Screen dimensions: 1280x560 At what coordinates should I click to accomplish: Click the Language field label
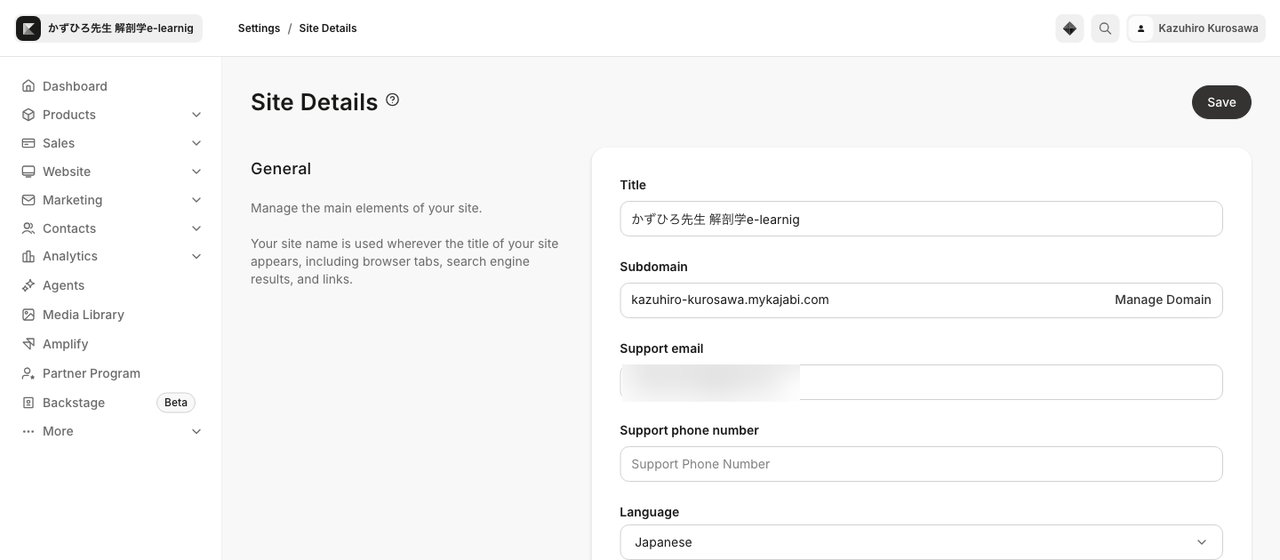649,512
